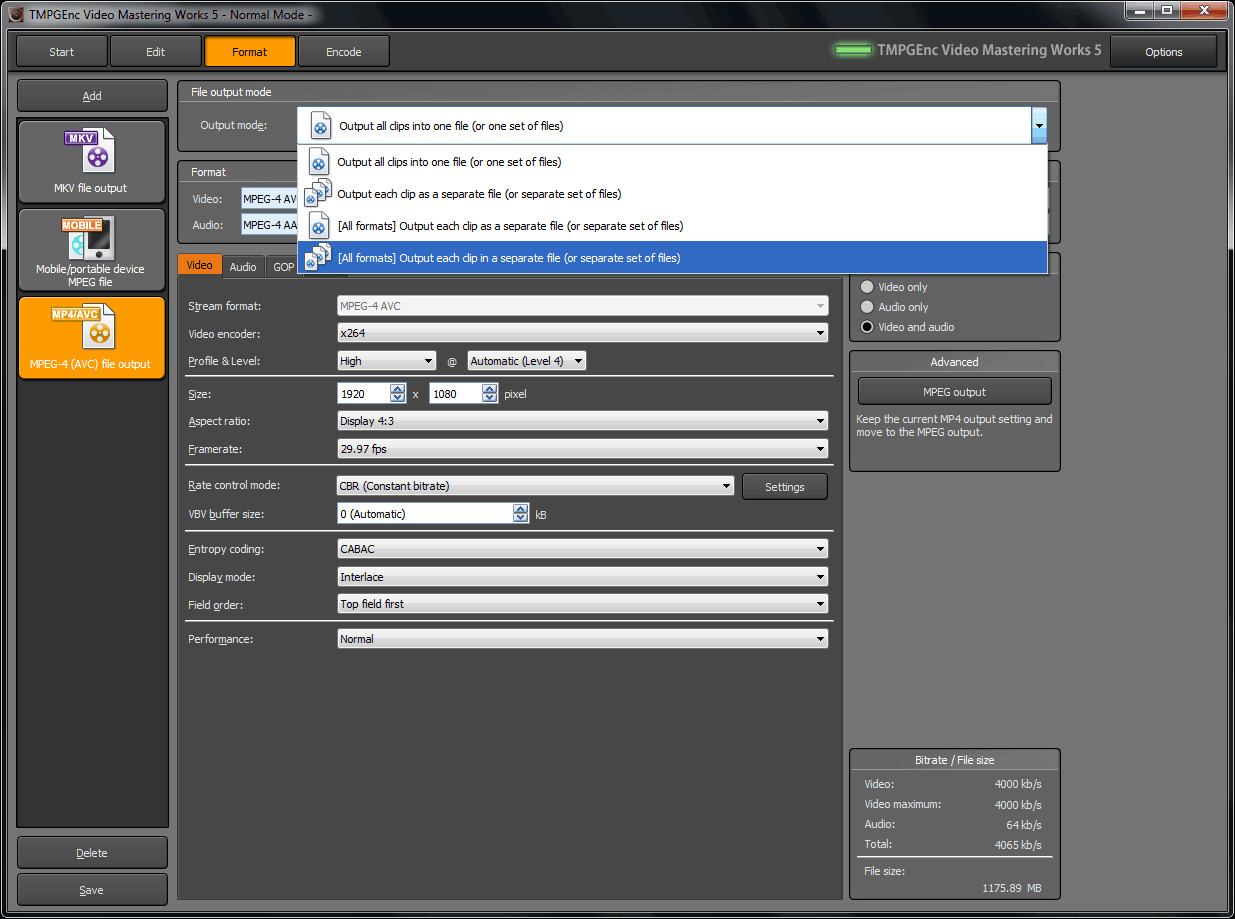This screenshot has height=919, width=1235.
Task: Switch to the Audio tab
Action: tap(242, 265)
